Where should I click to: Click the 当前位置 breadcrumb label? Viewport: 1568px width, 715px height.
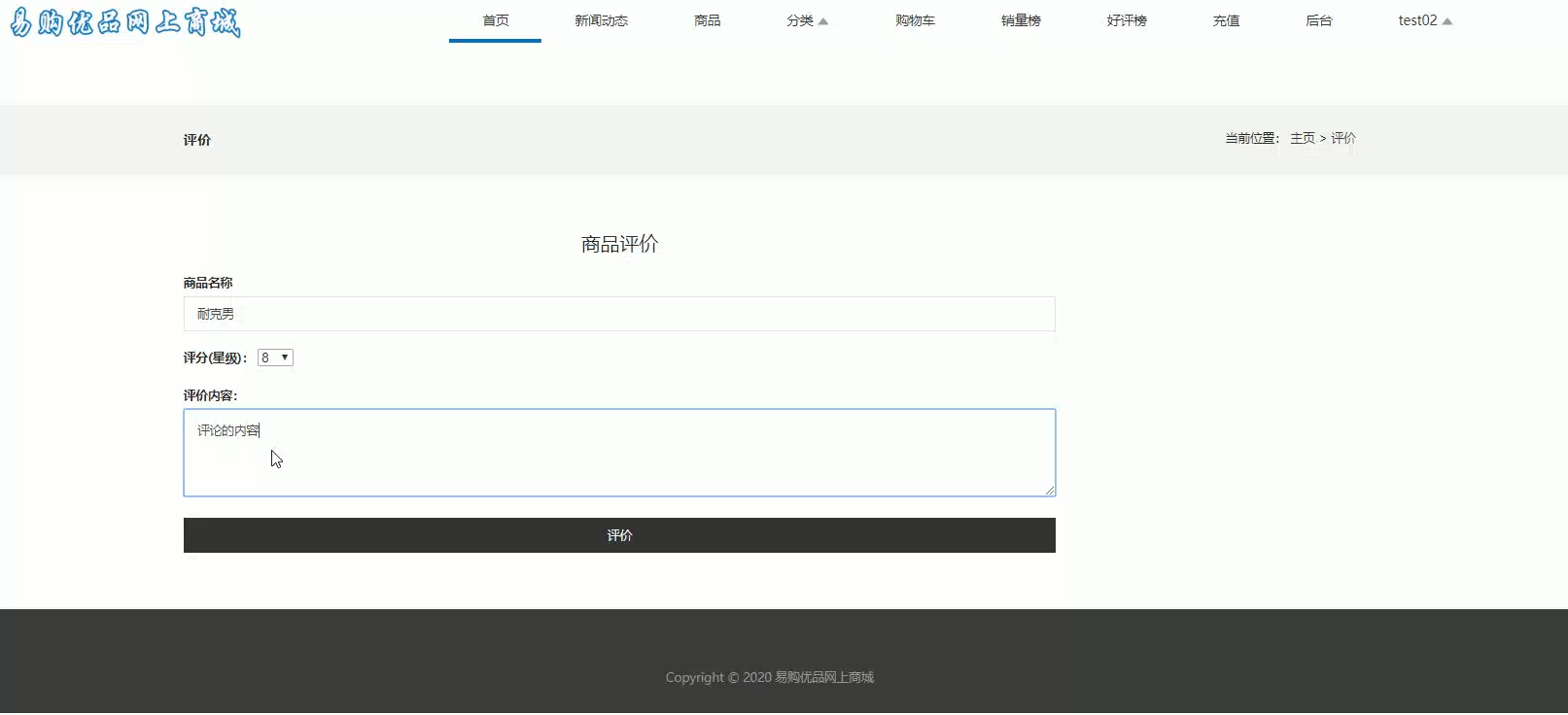tap(1252, 138)
